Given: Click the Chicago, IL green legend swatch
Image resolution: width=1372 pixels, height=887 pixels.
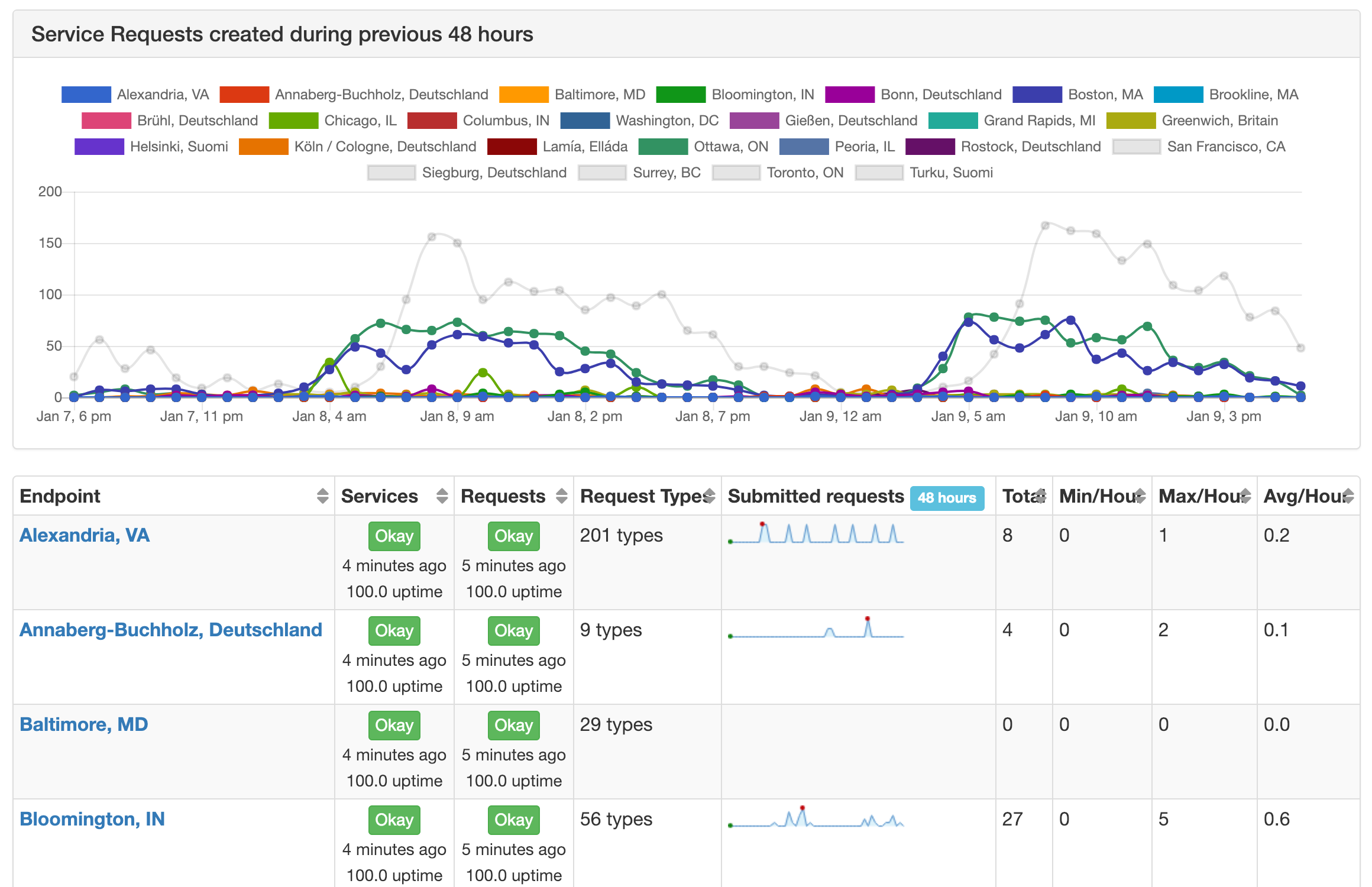Looking at the screenshot, I should 293,121.
